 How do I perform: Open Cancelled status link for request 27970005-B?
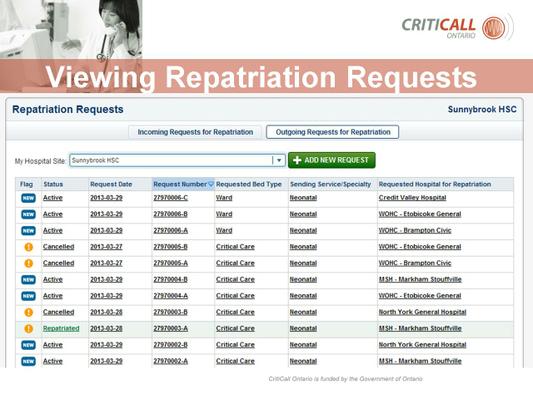(58, 247)
